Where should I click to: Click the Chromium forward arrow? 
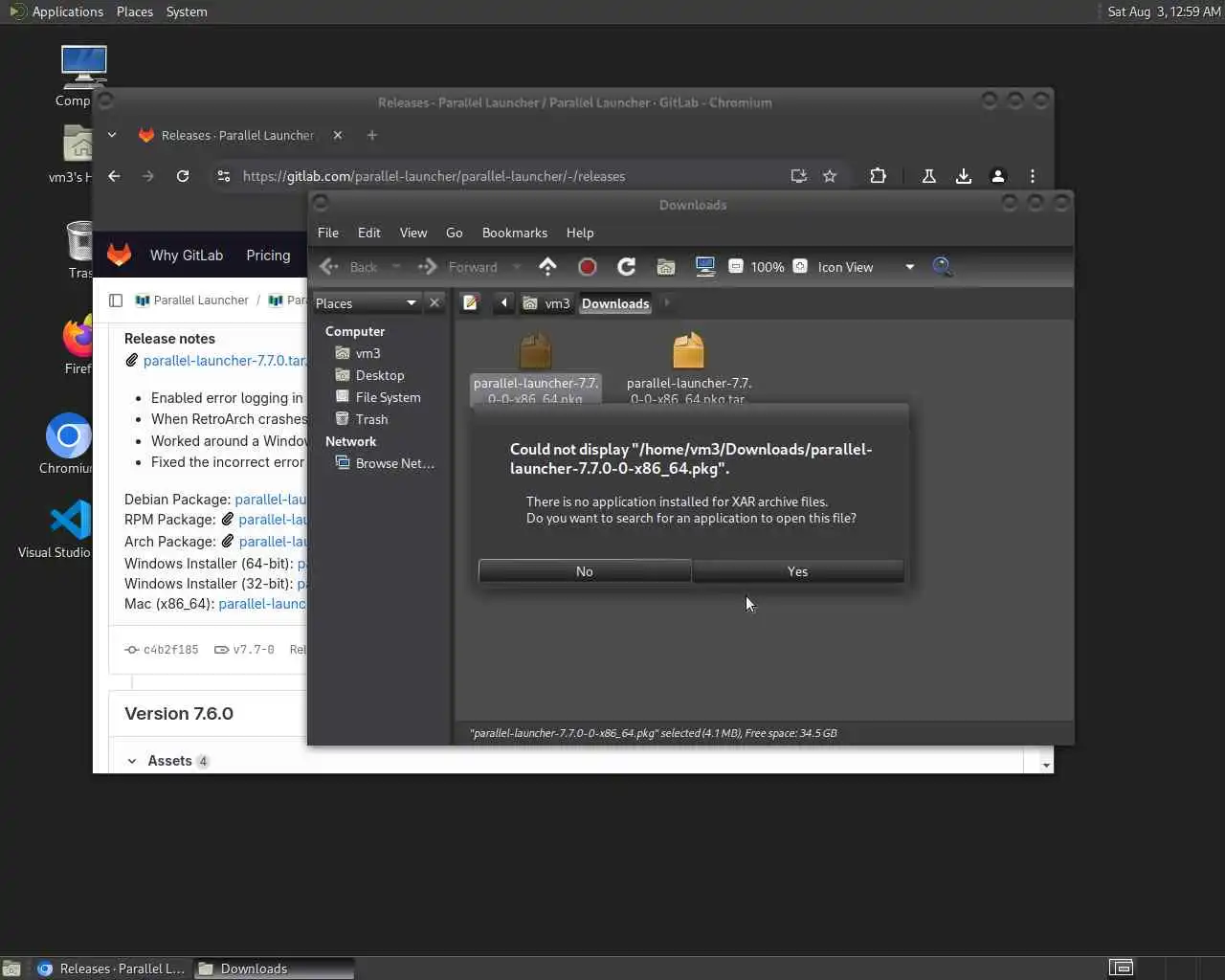pos(147,176)
